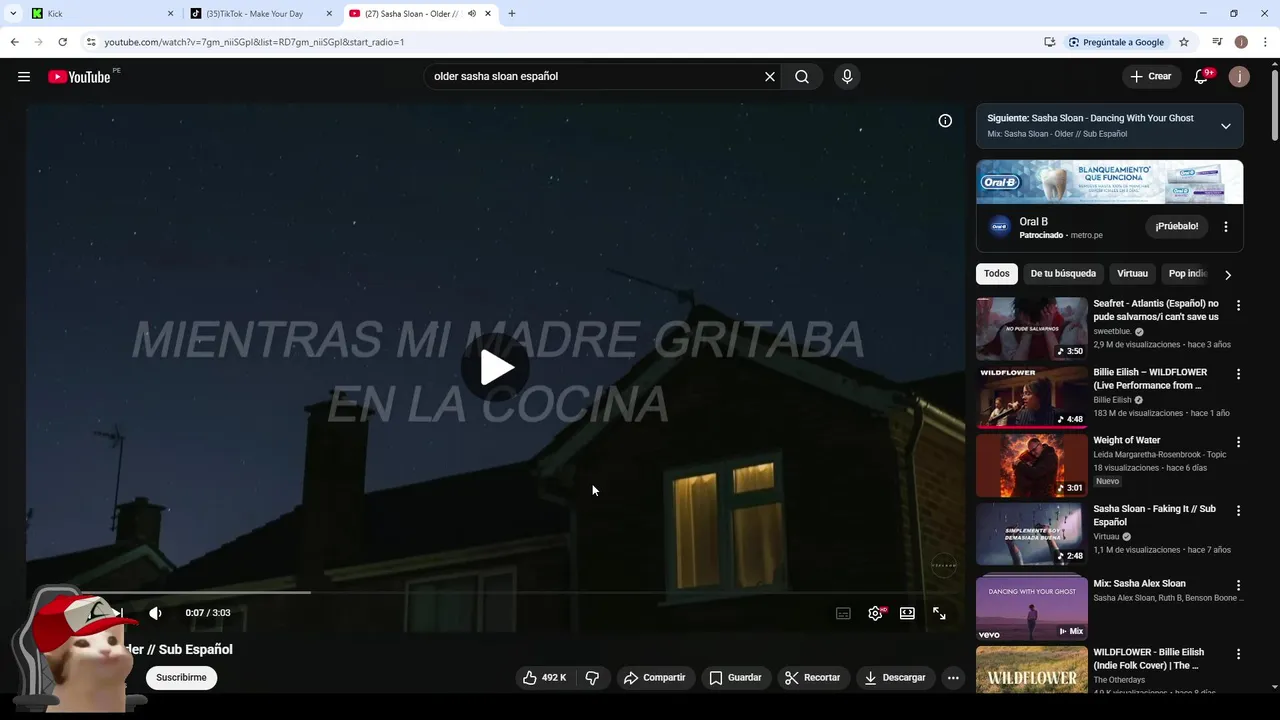The width and height of the screenshot is (1280, 720).
Task: Open options for Seafret Atlantis video
Action: (x=1238, y=306)
